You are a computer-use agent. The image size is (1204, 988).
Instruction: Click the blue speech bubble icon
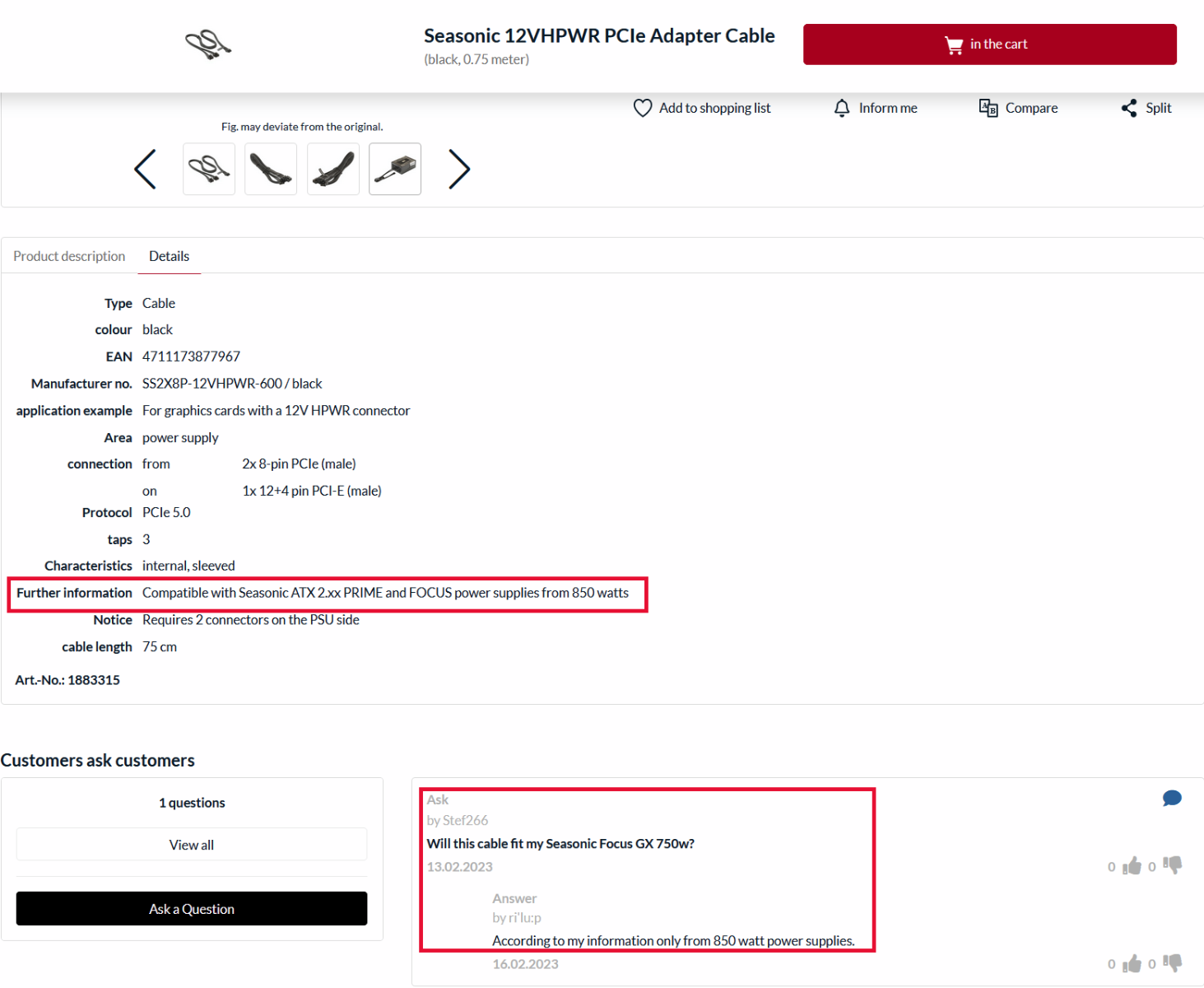click(x=1172, y=798)
